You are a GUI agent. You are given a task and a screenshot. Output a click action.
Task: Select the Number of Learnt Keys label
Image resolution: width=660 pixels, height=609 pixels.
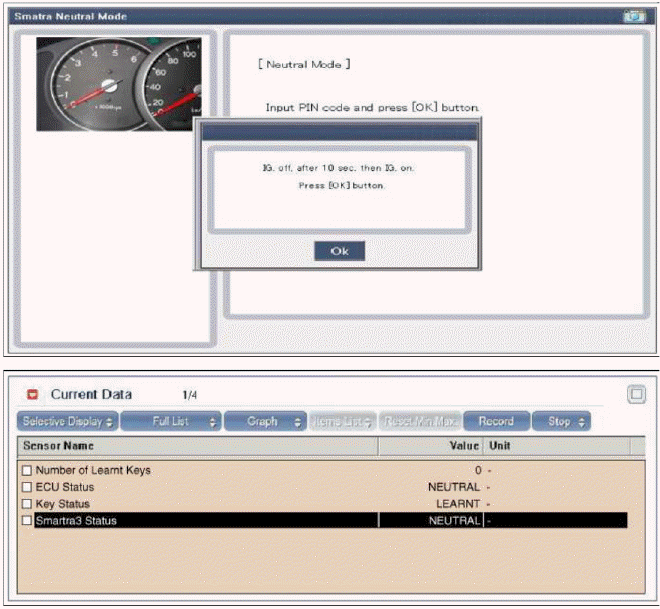pyautogui.click(x=93, y=470)
